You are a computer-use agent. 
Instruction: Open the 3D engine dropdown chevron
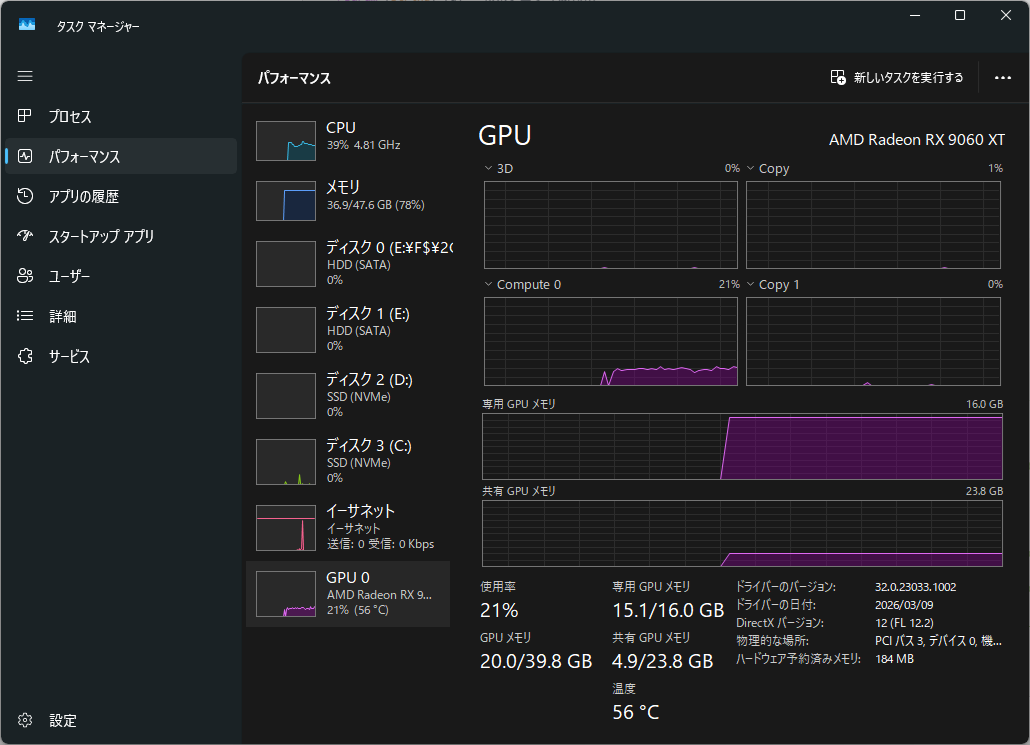pos(488,168)
